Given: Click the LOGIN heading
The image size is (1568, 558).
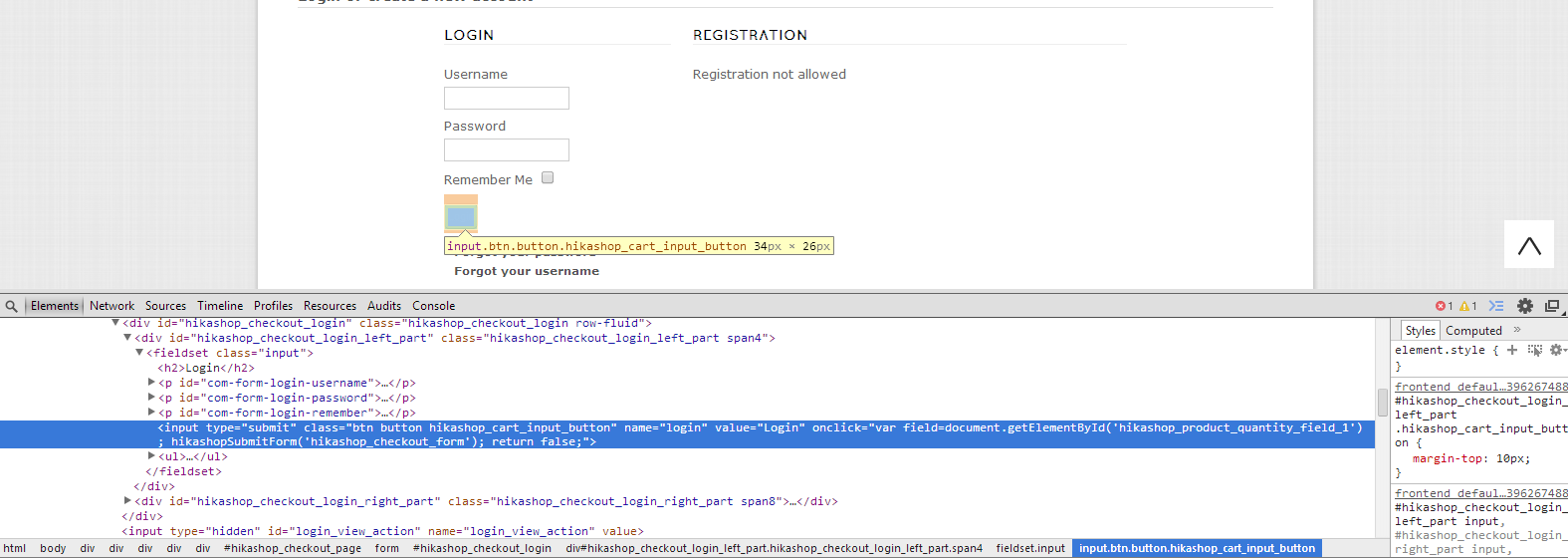Looking at the screenshot, I should pyautogui.click(x=469, y=35).
